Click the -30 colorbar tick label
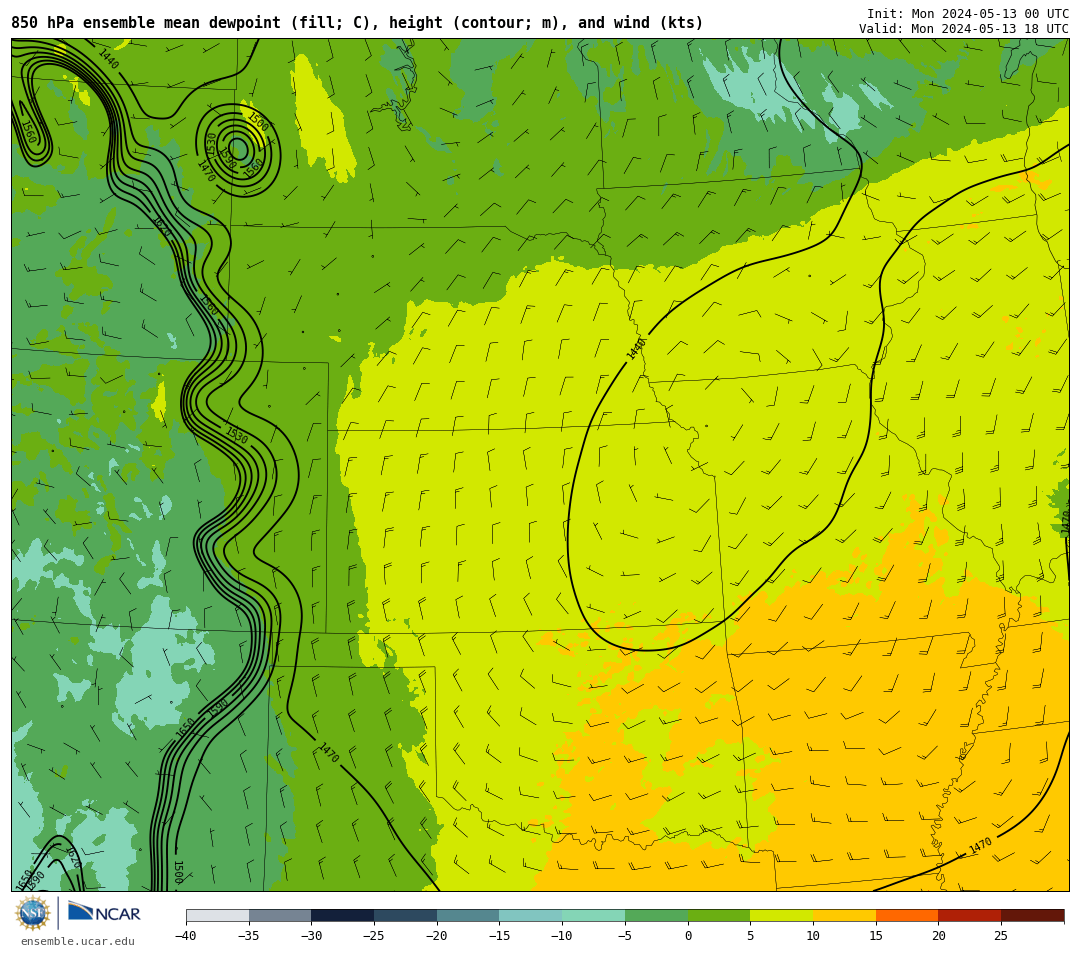The width and height of the screenshot is (1080, 954). (x=311, y=935)
